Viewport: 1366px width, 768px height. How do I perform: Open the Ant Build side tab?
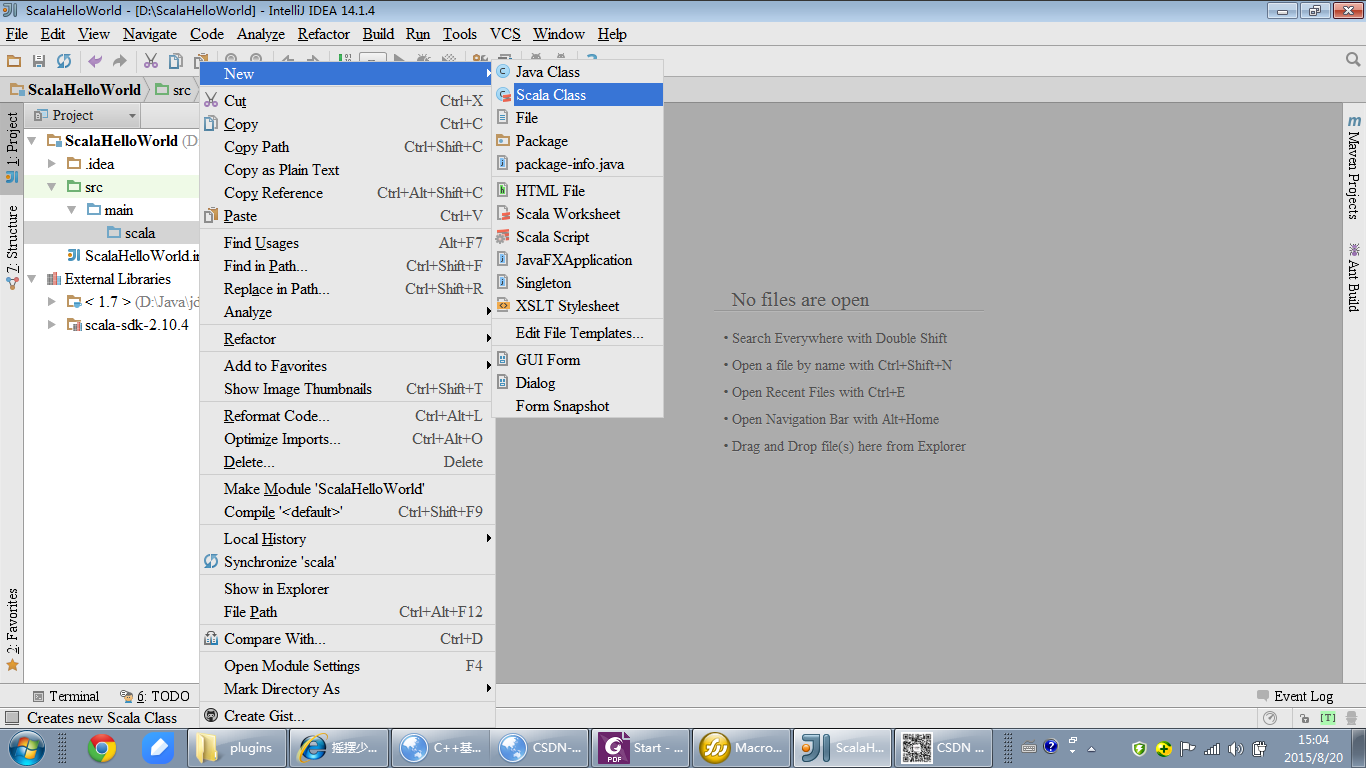click(x=1354, y=276)
